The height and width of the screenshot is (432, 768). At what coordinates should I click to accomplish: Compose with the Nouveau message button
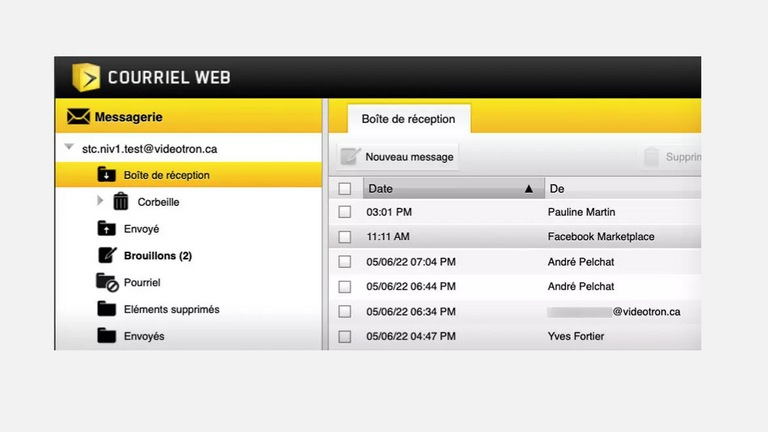tap(398, 157)
